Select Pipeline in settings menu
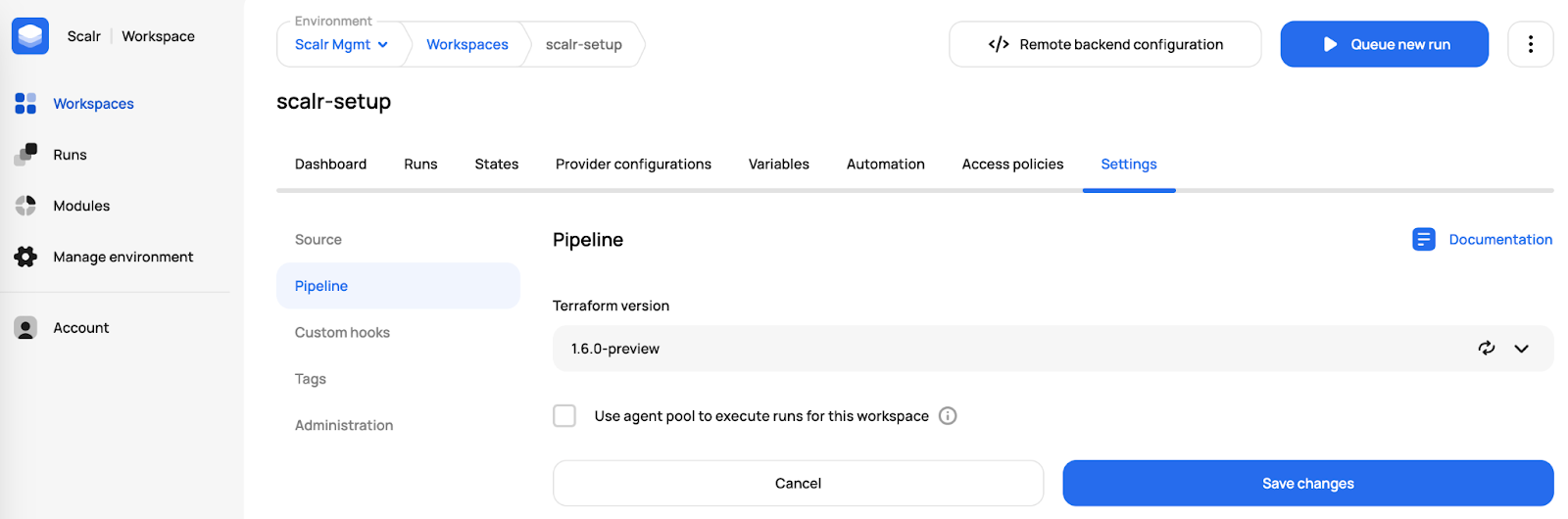The image size is (1568, 519). coord(398,286)
